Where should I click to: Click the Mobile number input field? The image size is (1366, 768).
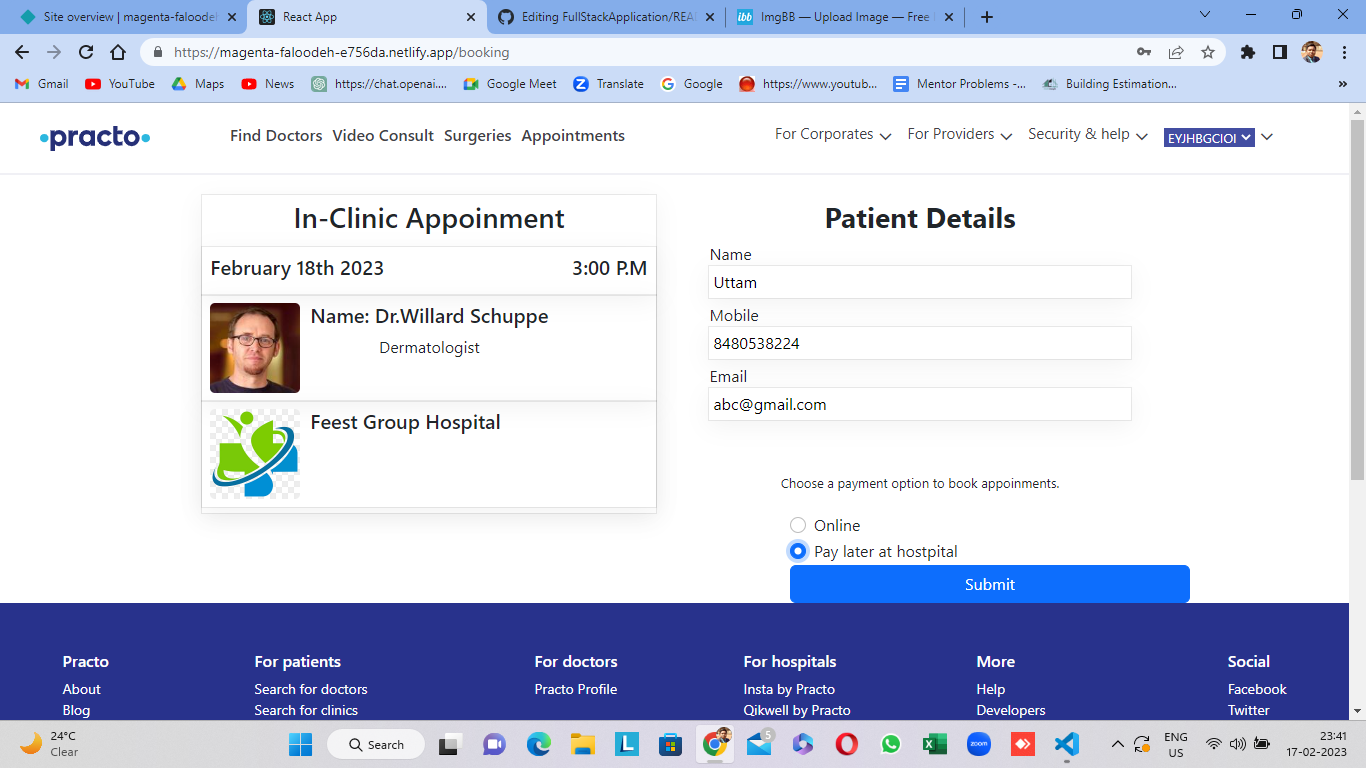click(920, 343)
